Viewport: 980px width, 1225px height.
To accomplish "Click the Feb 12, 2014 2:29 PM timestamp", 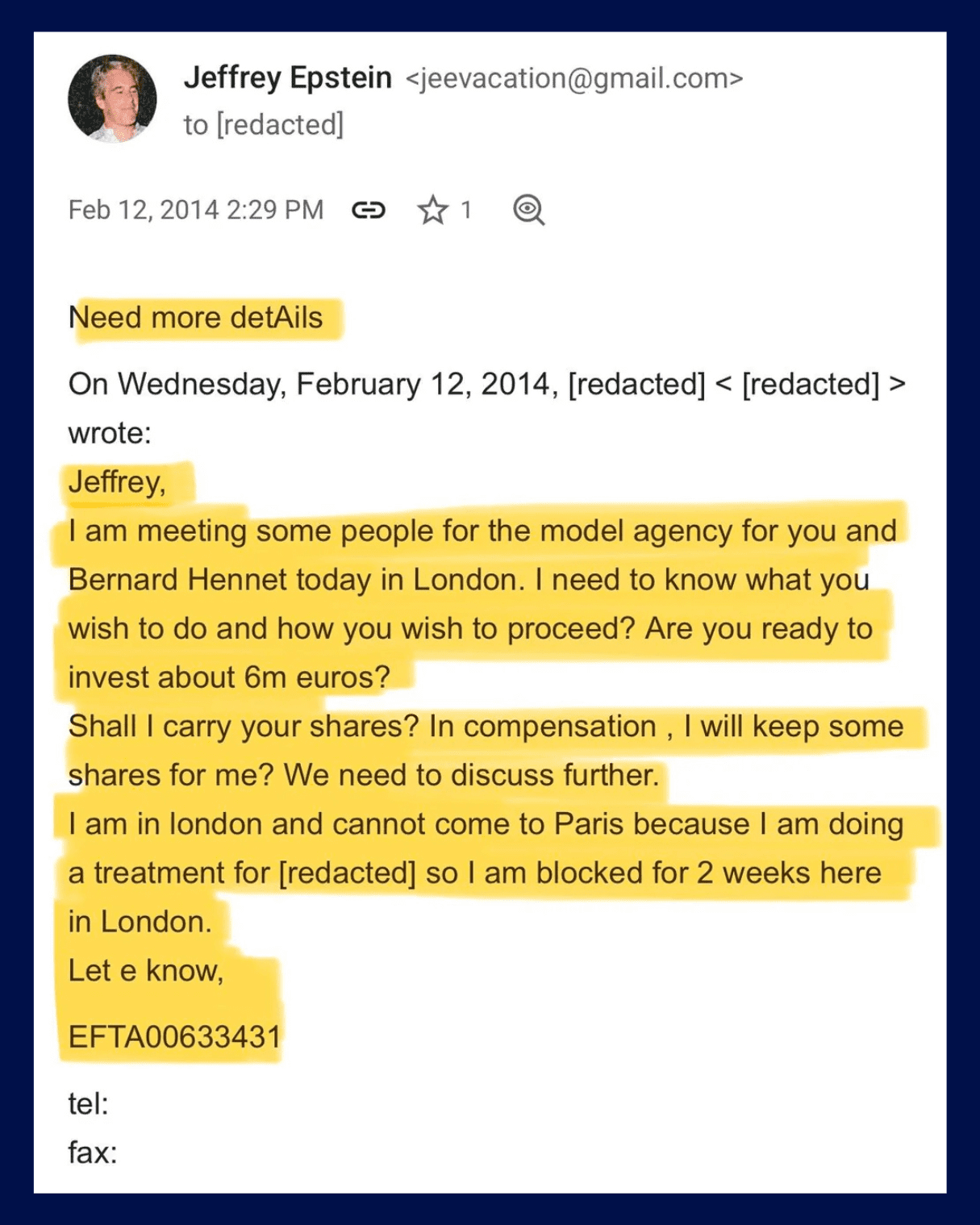I will 196,210.
